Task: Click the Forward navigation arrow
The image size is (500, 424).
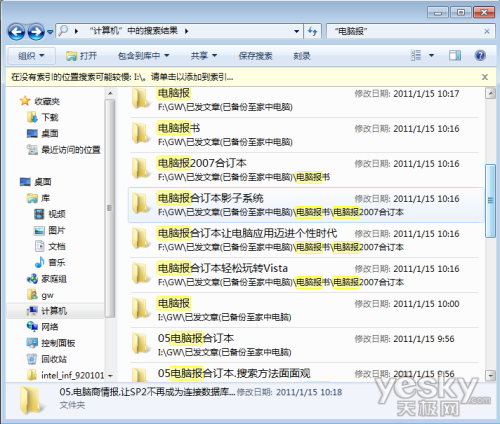Action: point(36,32)
